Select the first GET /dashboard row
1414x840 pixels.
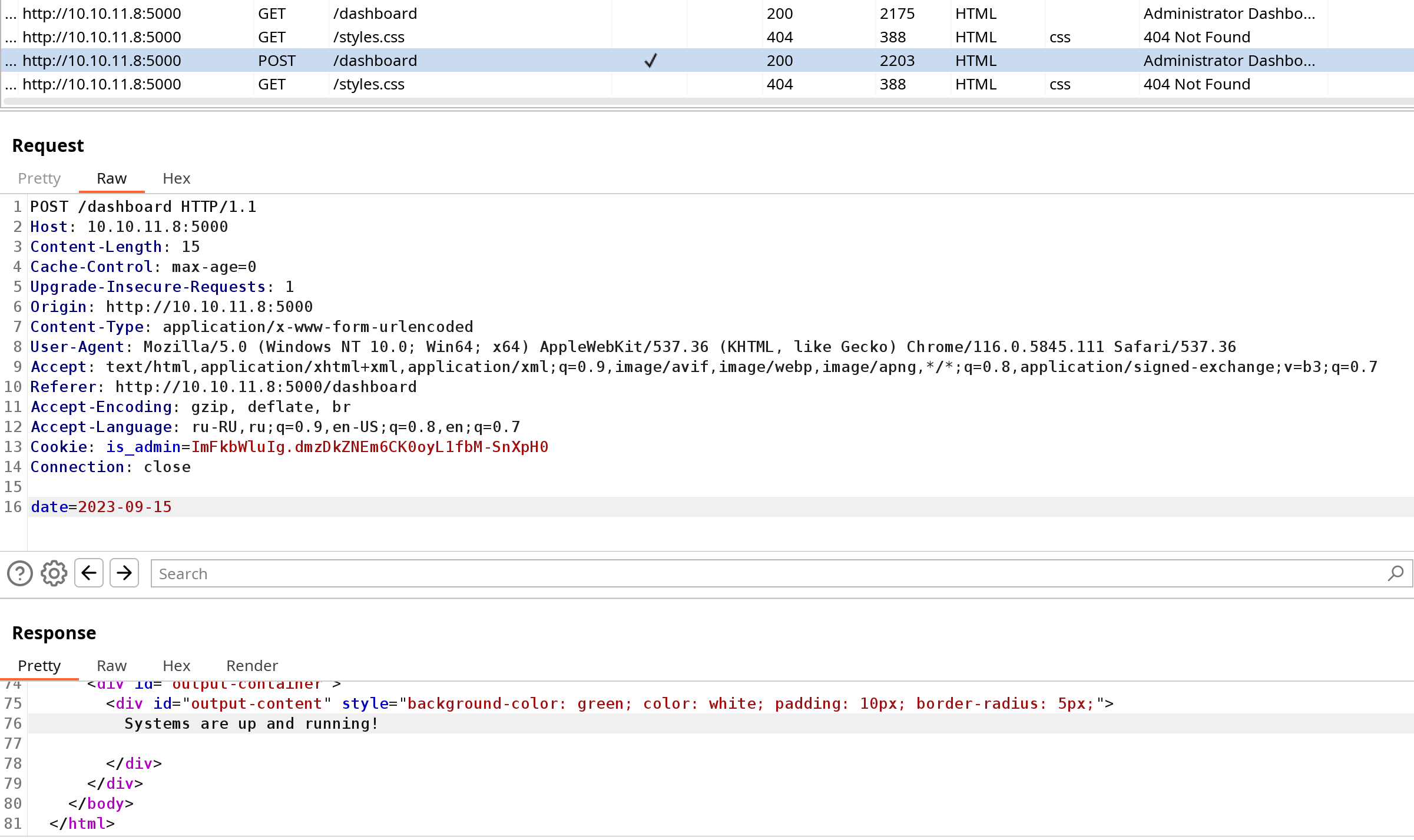tap(707, 14)
